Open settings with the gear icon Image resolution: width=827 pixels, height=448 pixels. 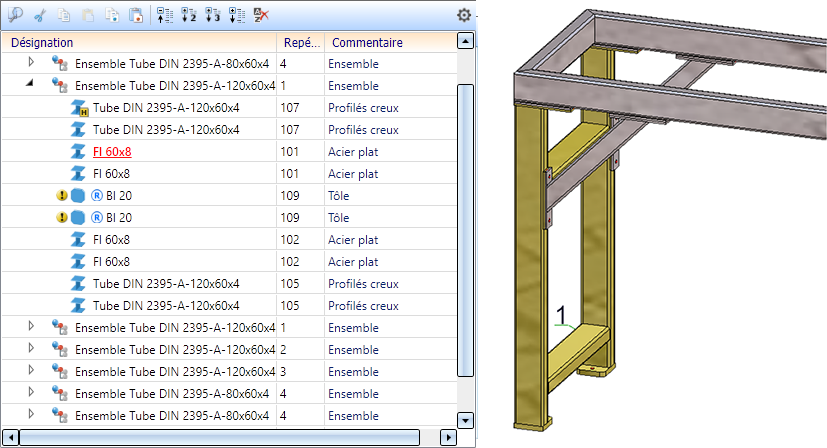[x=463, y=15]
